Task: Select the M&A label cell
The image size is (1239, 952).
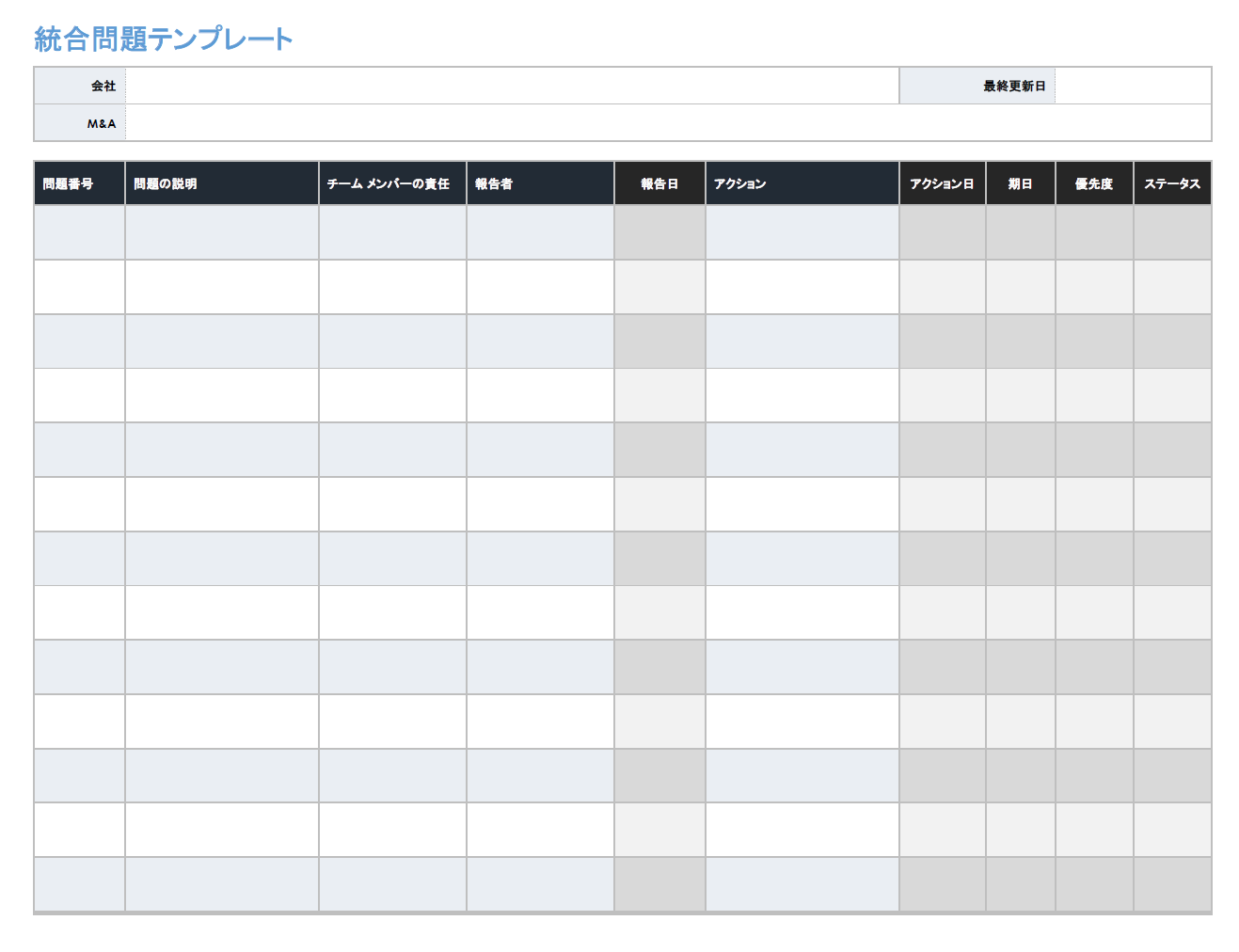Action: (80, 123)
